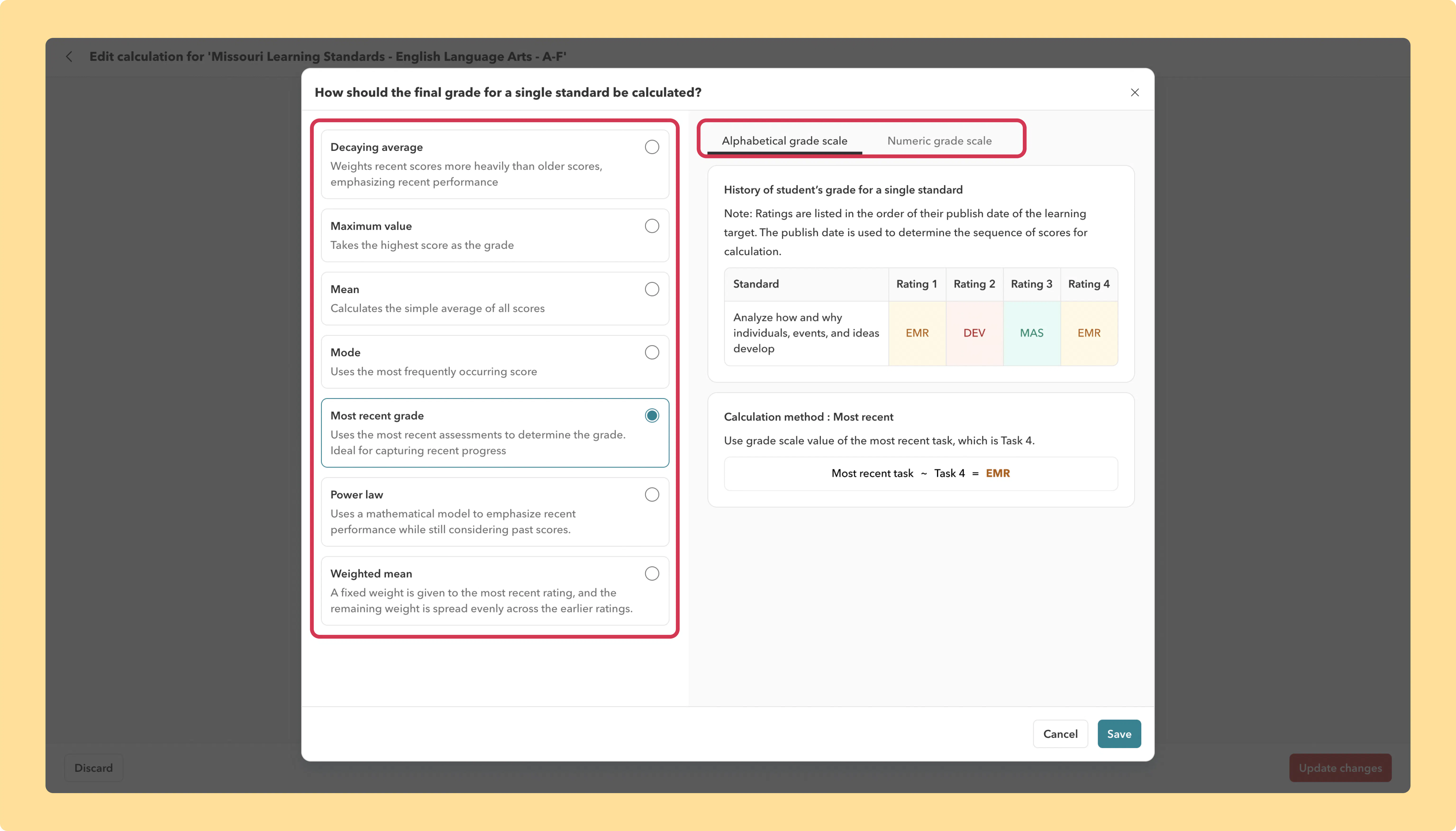Save the selected calculation method
Screen dimensions: 1456x831
pos(1119,734)
